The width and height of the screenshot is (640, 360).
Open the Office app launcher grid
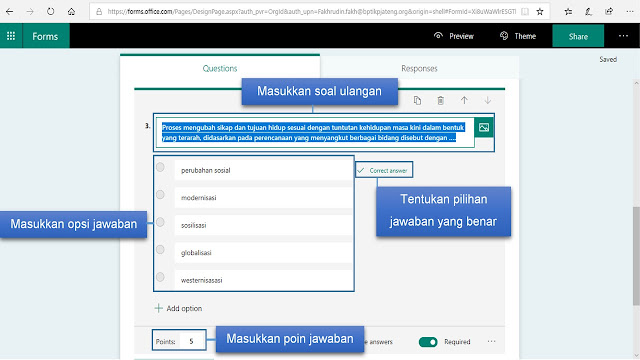pos(11,36)
